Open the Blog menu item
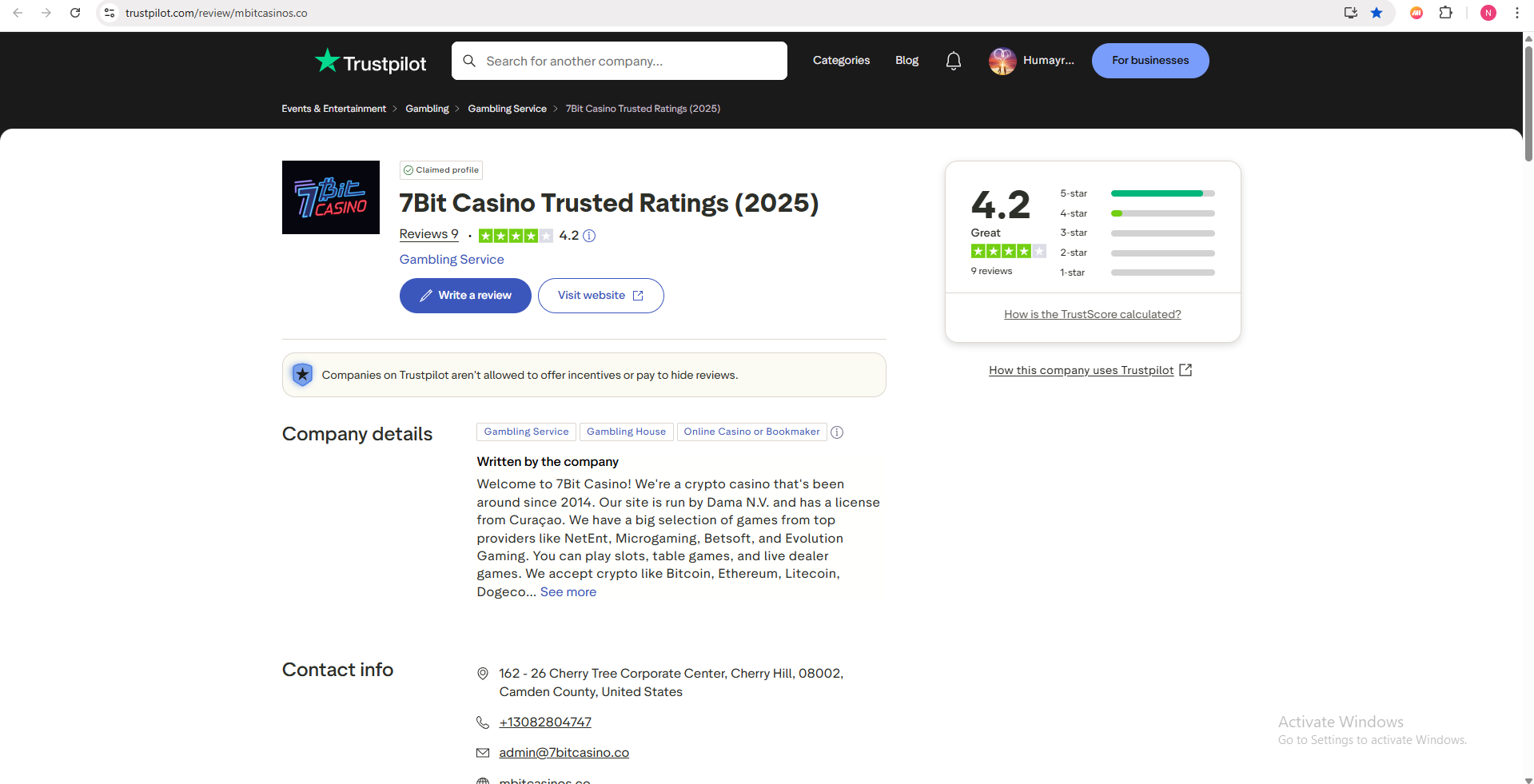1534x784 pixels. (906, 61)
